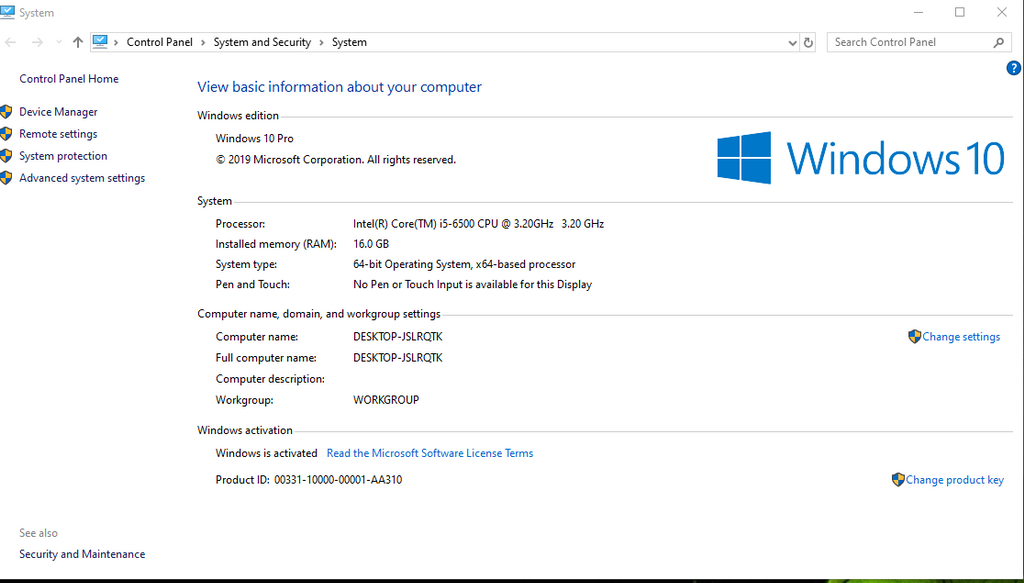Expand the chevron after Control Panel breadcrumb
The width and height of the screenshot is (1024, 583).
coord(203,42)
